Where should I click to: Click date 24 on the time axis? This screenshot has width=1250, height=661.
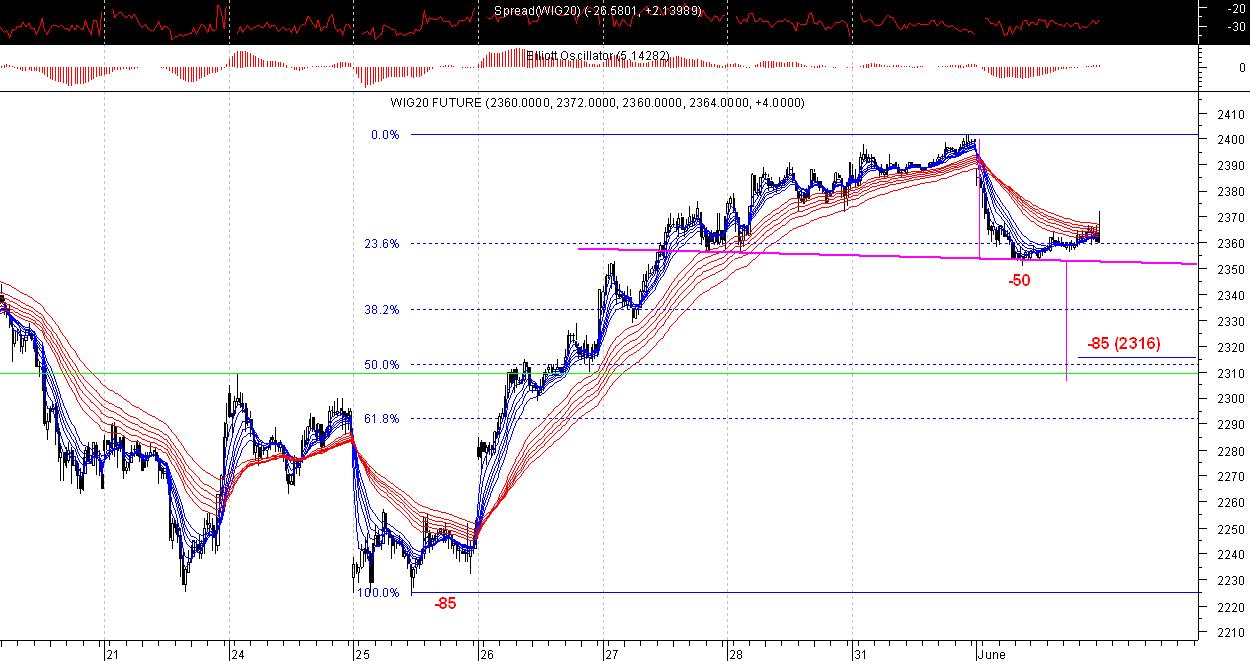(237, 655)
